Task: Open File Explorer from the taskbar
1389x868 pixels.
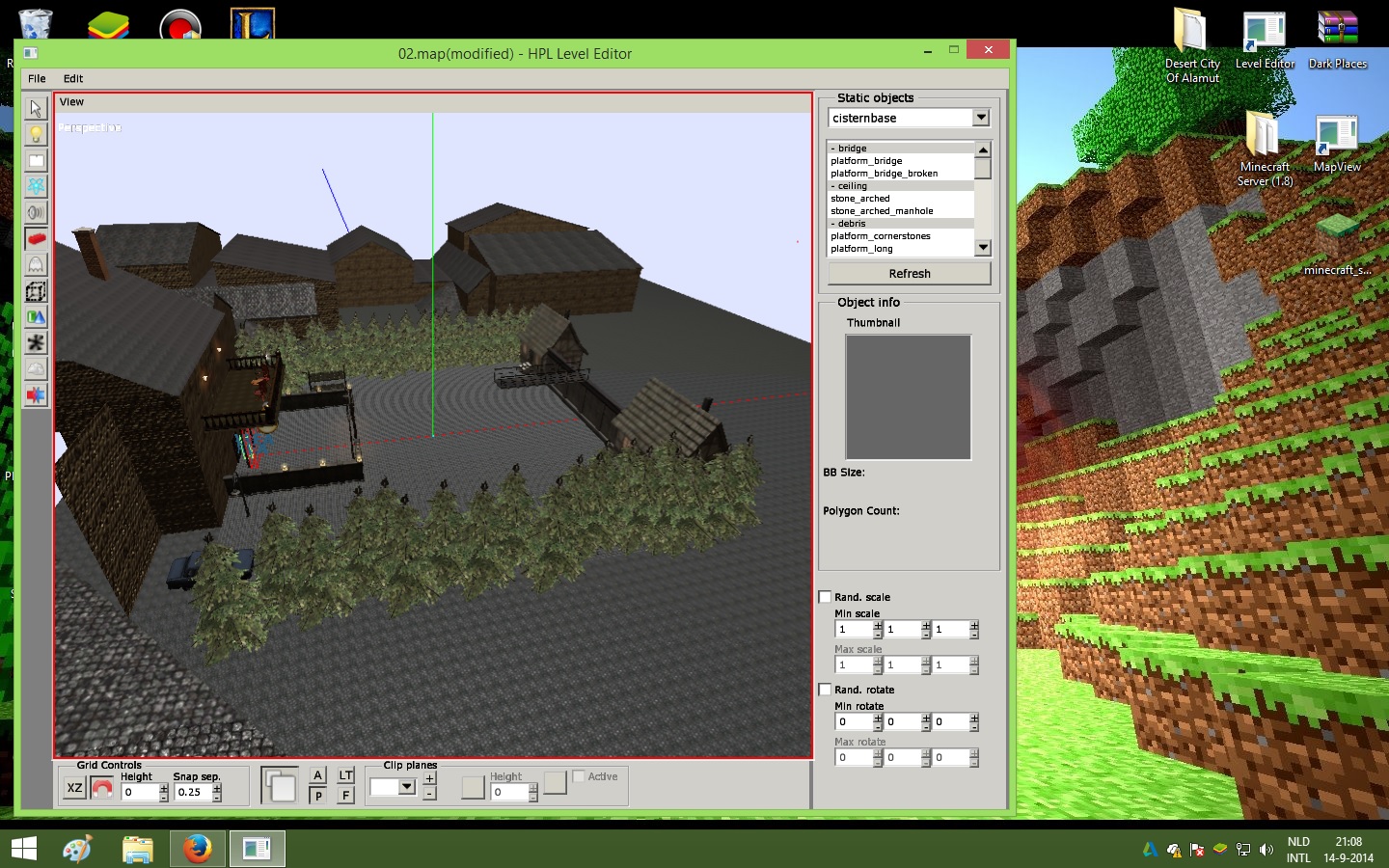Action: (138, 849)
